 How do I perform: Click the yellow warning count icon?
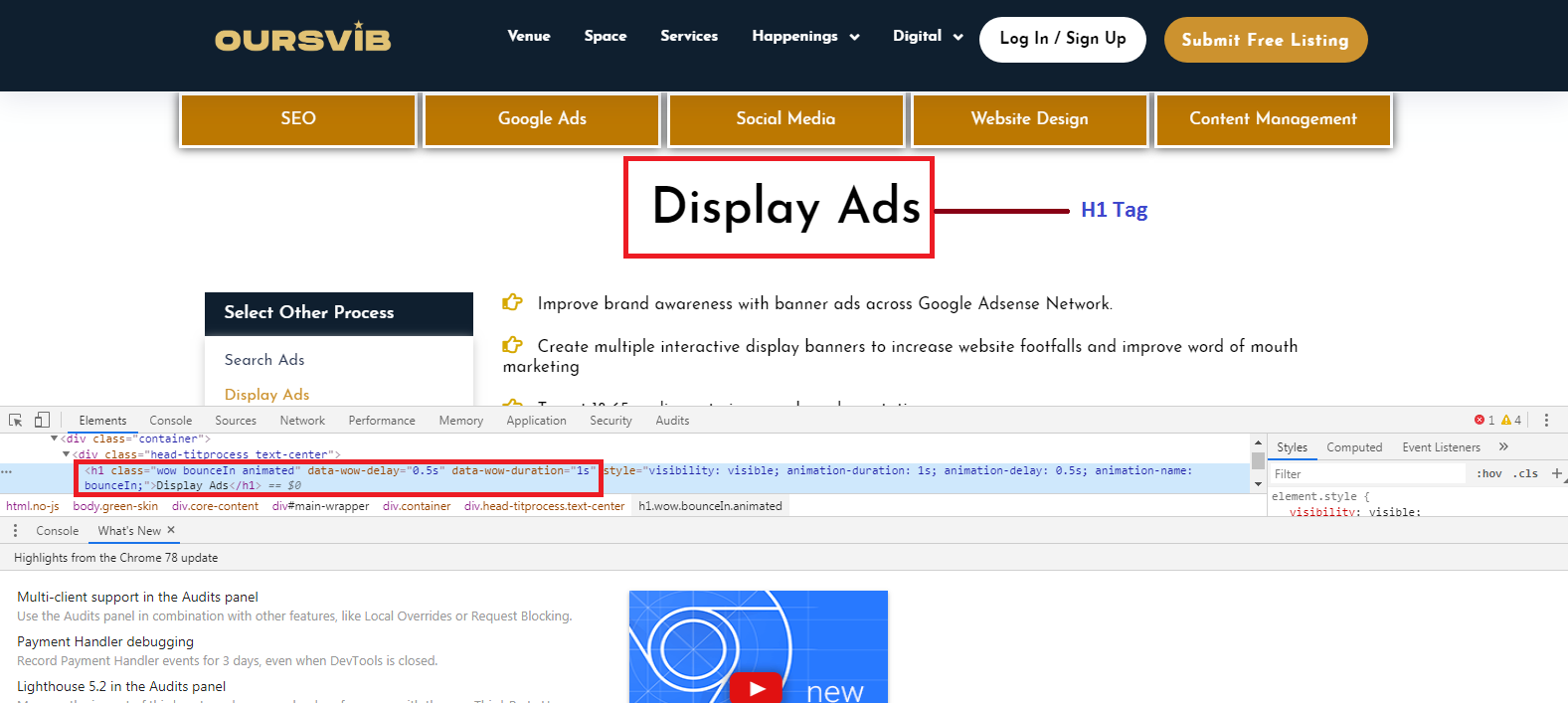tap(1506, 421)
